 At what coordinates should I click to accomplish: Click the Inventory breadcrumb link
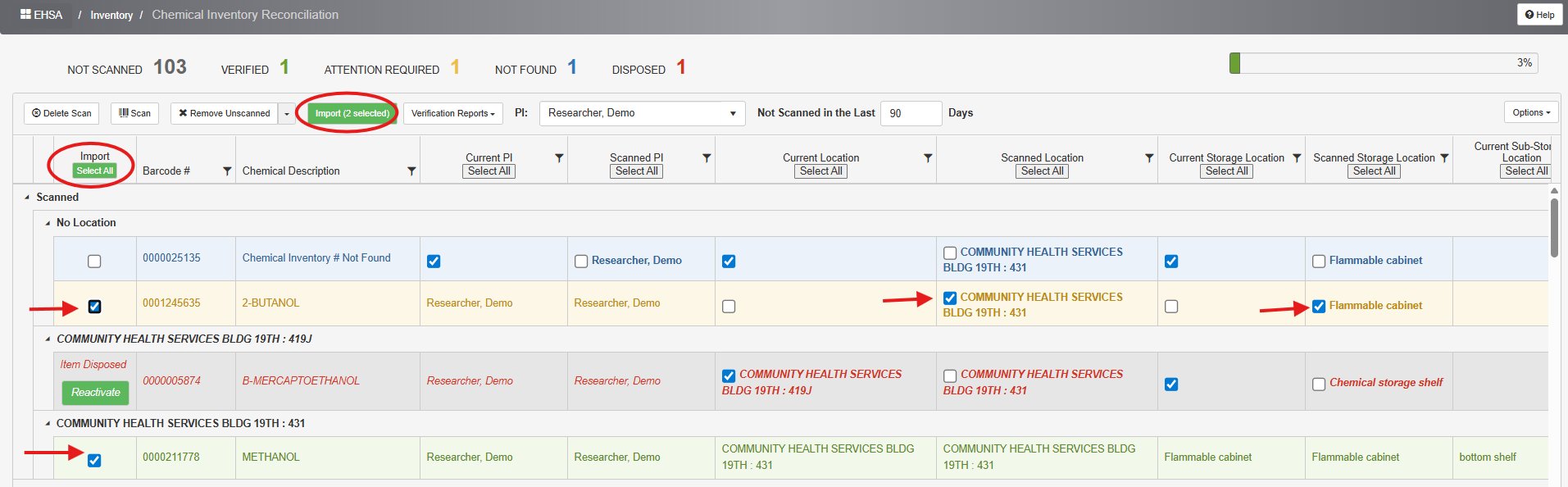click(111, 15)
